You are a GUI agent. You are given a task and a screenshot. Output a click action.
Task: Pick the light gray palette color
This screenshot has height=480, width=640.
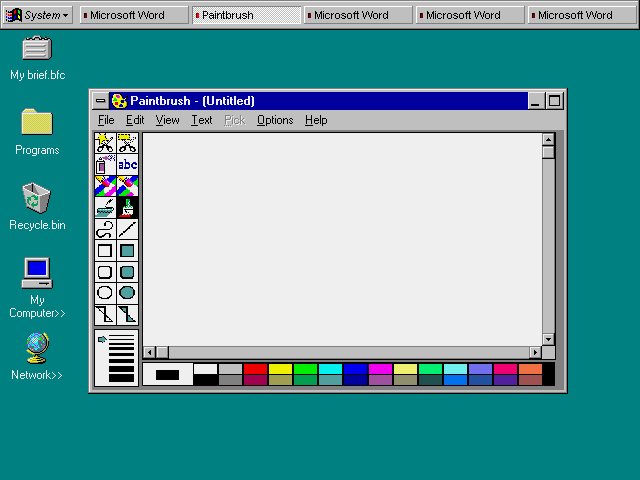click(x=230, y=369)
